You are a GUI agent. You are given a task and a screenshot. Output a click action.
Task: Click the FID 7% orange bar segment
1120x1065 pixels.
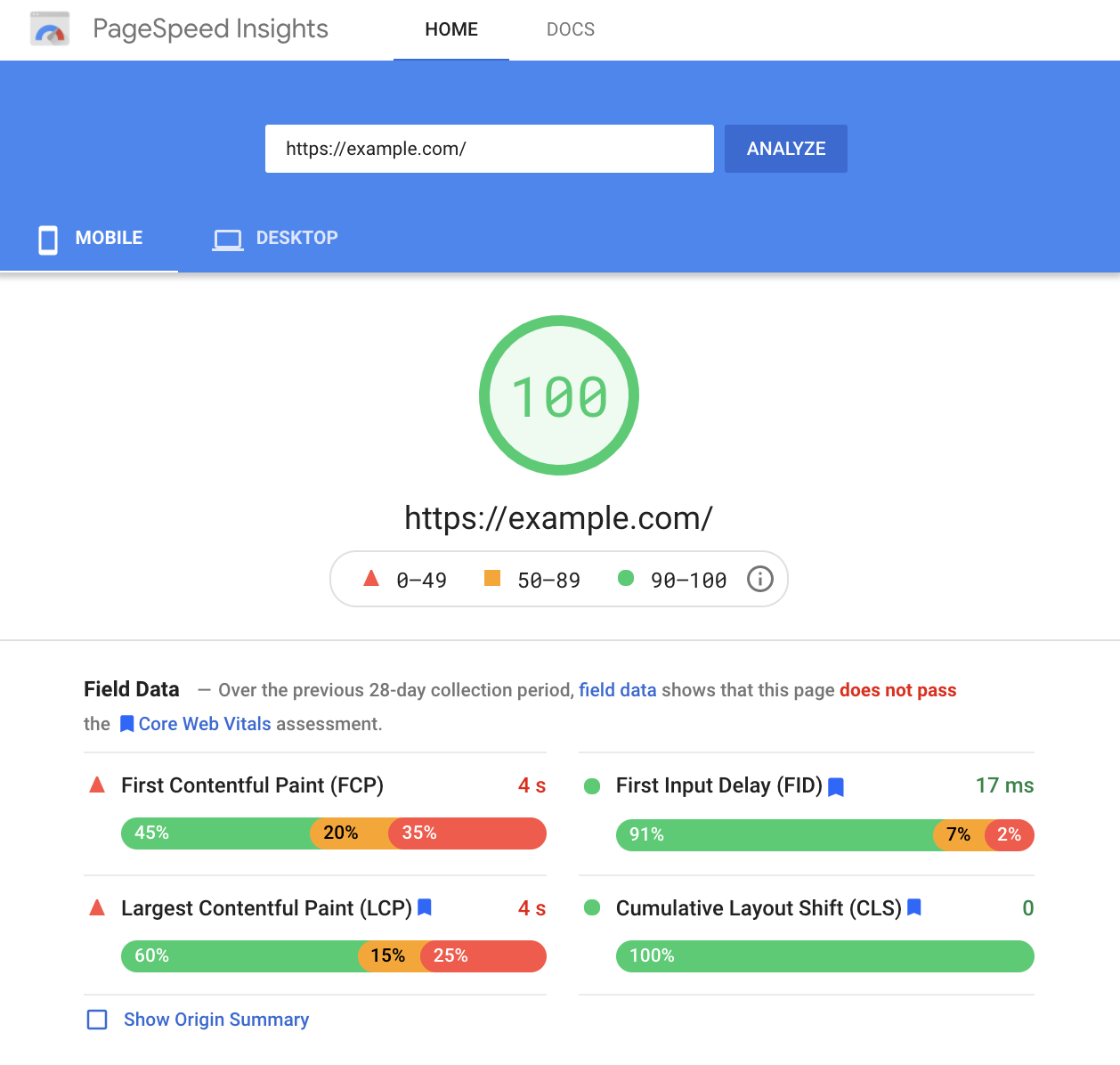point(960,835)
